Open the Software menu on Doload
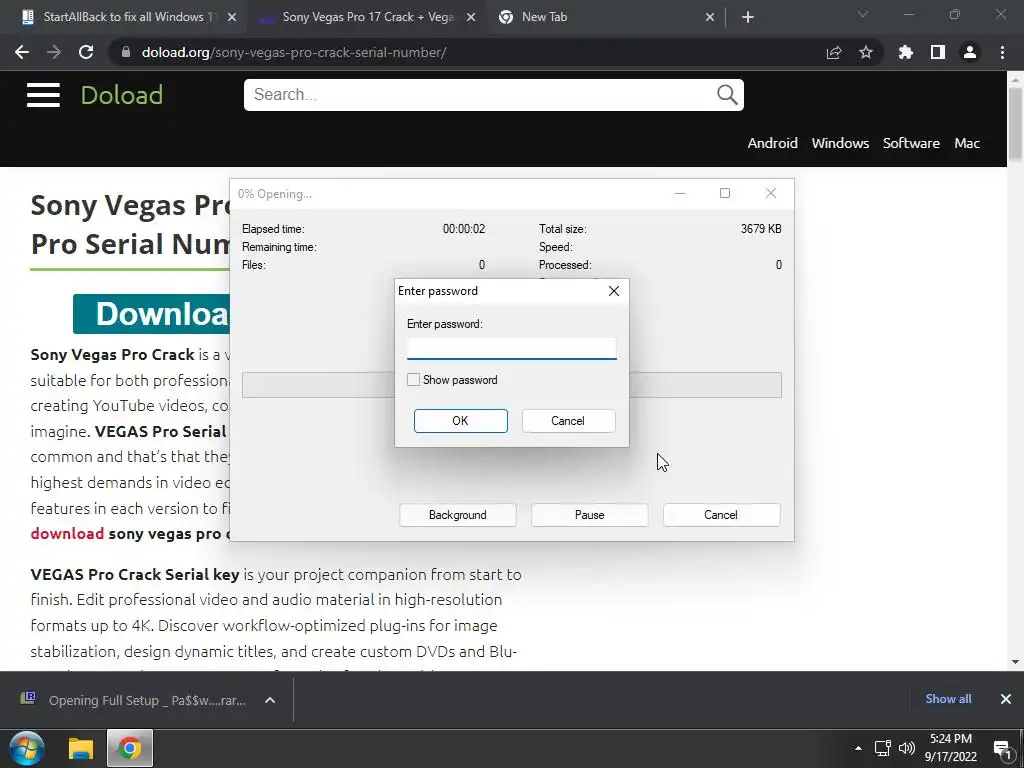This screenshot has width=1024, height=768. click(911, 143)
